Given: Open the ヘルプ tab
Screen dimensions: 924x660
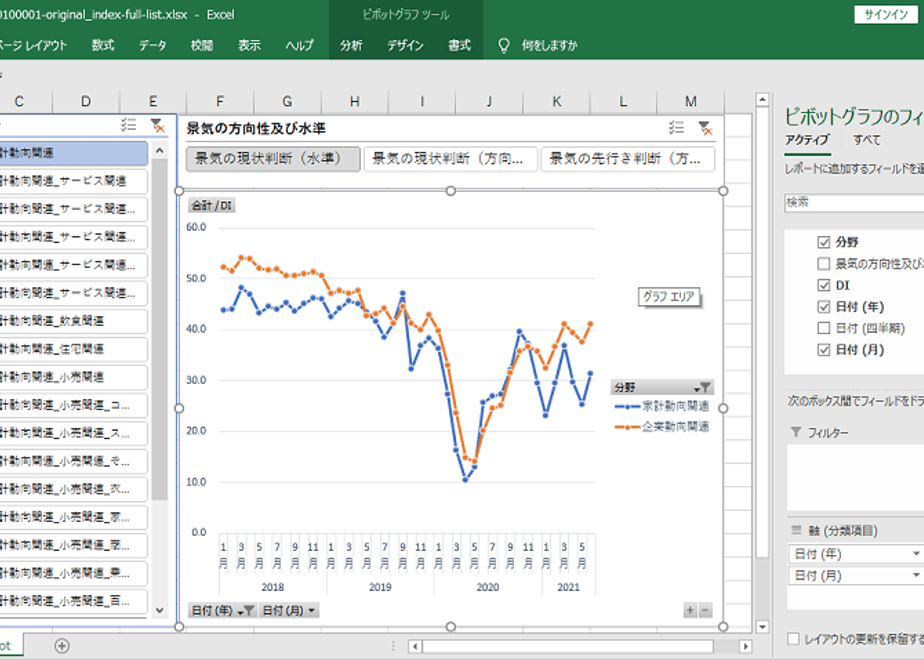Looking at the screenshot, I should [x=299, y=45].
